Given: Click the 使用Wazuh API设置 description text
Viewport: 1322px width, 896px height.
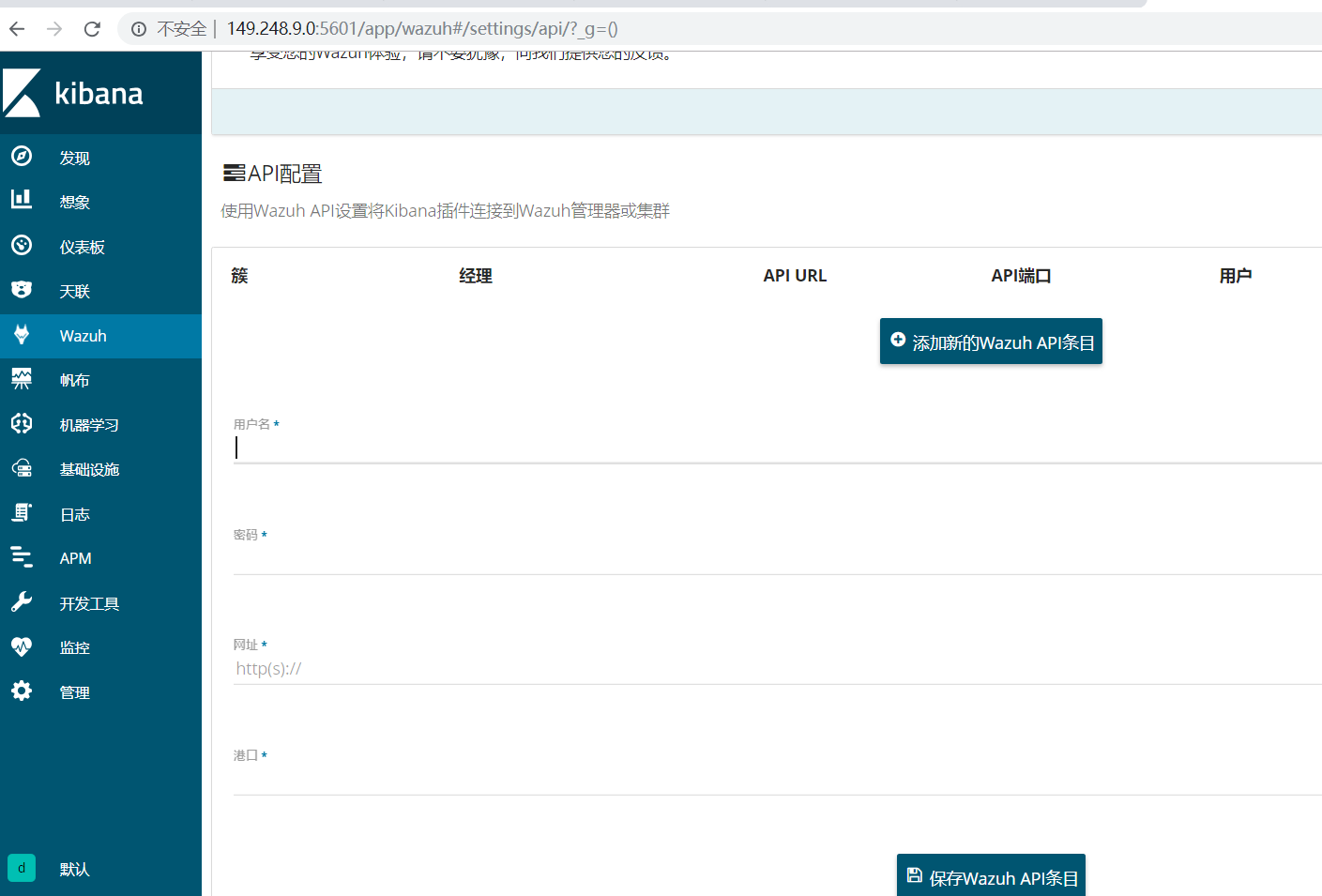Looking at the screenshot, I should [x=446, y=211].
